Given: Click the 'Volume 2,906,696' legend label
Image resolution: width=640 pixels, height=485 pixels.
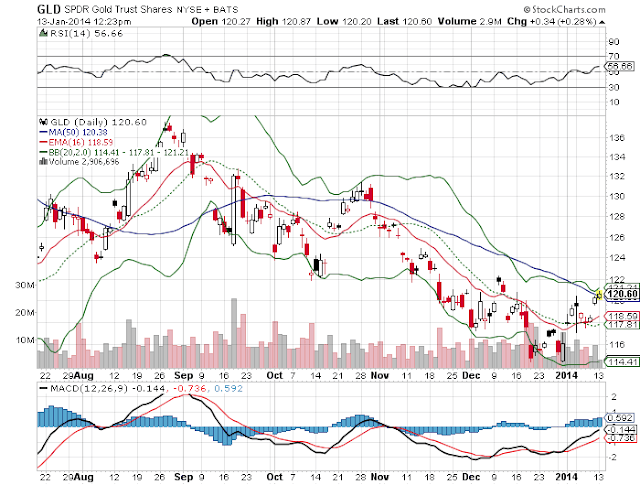Looking at the screenshot, I should coord(84,162).
